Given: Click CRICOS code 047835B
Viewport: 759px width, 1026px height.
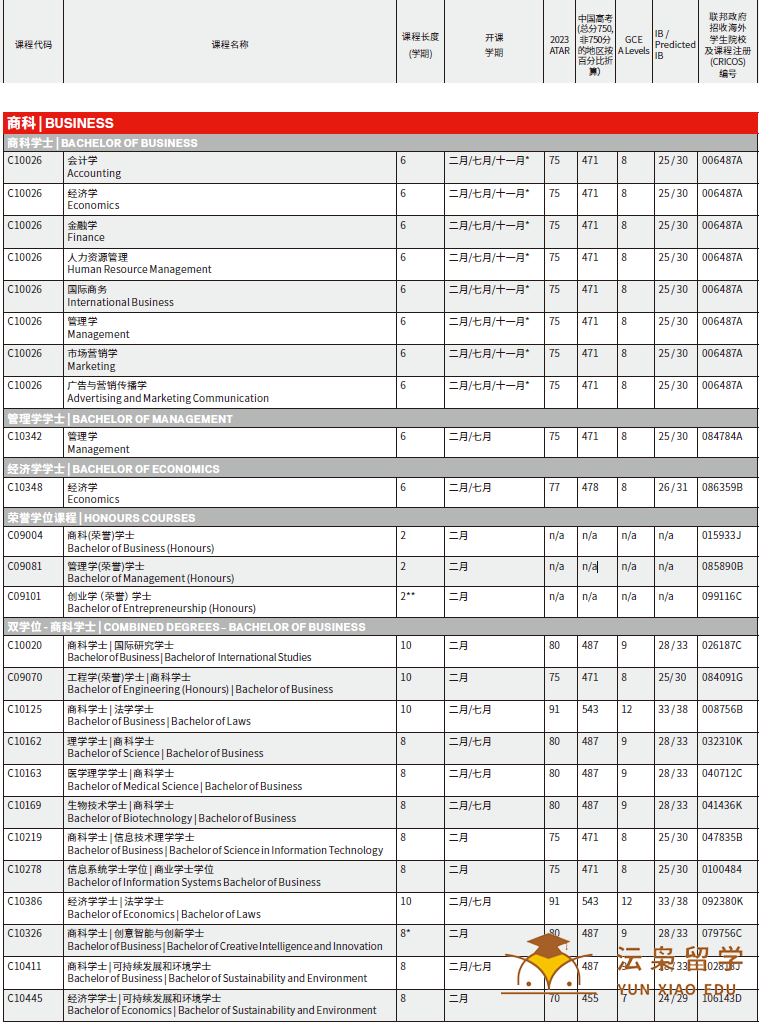Looking at the screenshot, I should tap(722, 838).
